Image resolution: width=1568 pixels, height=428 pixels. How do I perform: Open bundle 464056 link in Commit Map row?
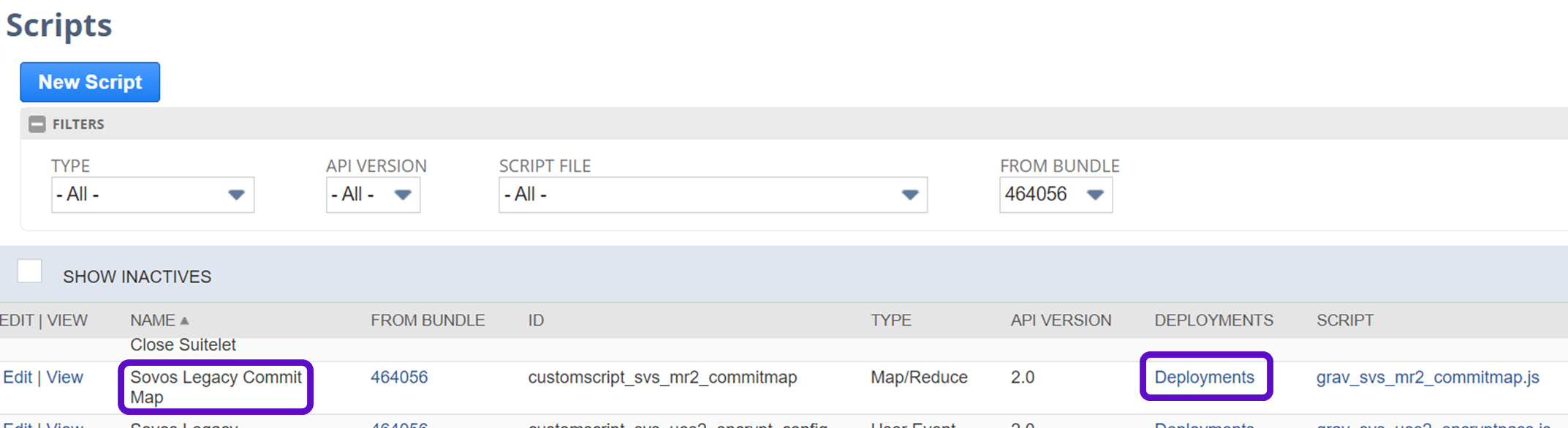point(399,378)
